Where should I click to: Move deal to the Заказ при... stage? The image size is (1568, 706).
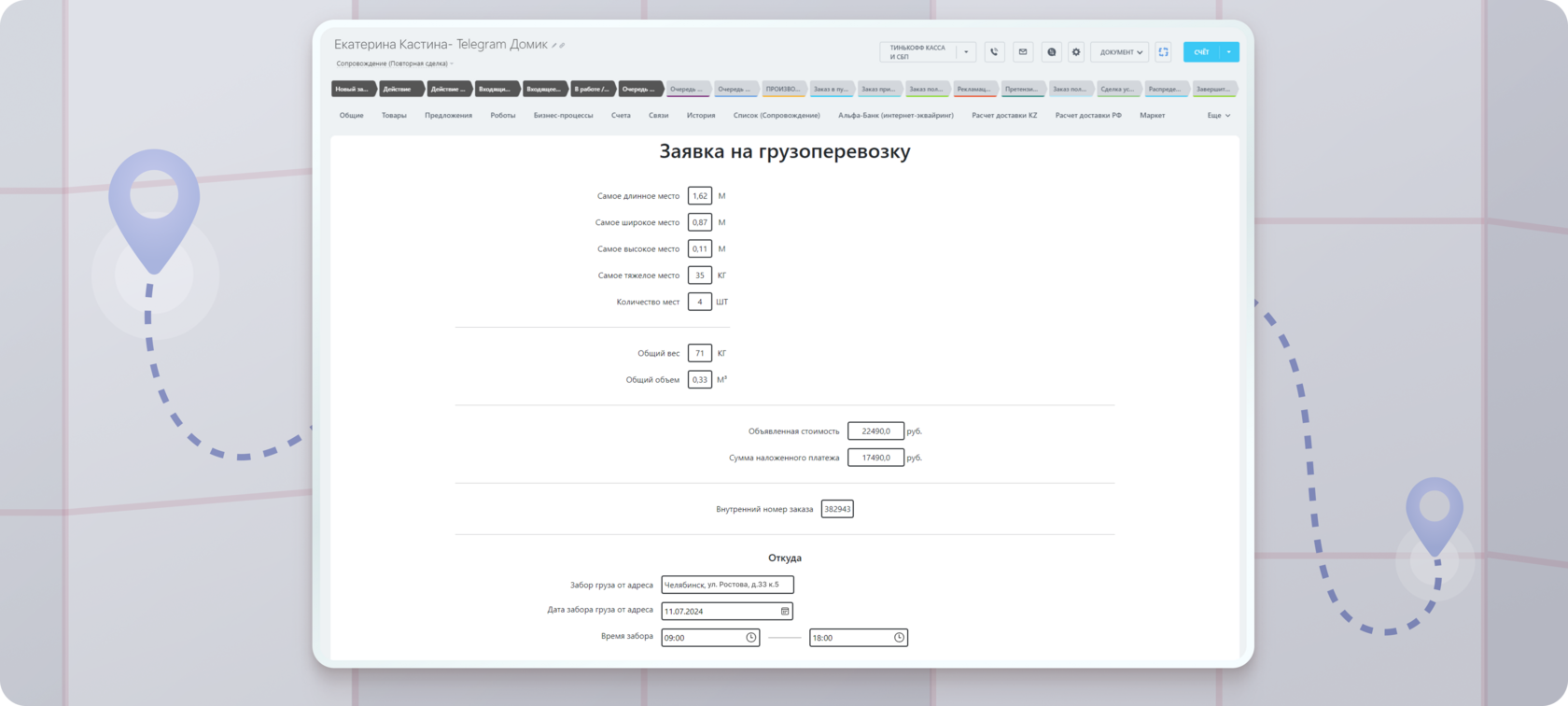[x=879, y=89]
